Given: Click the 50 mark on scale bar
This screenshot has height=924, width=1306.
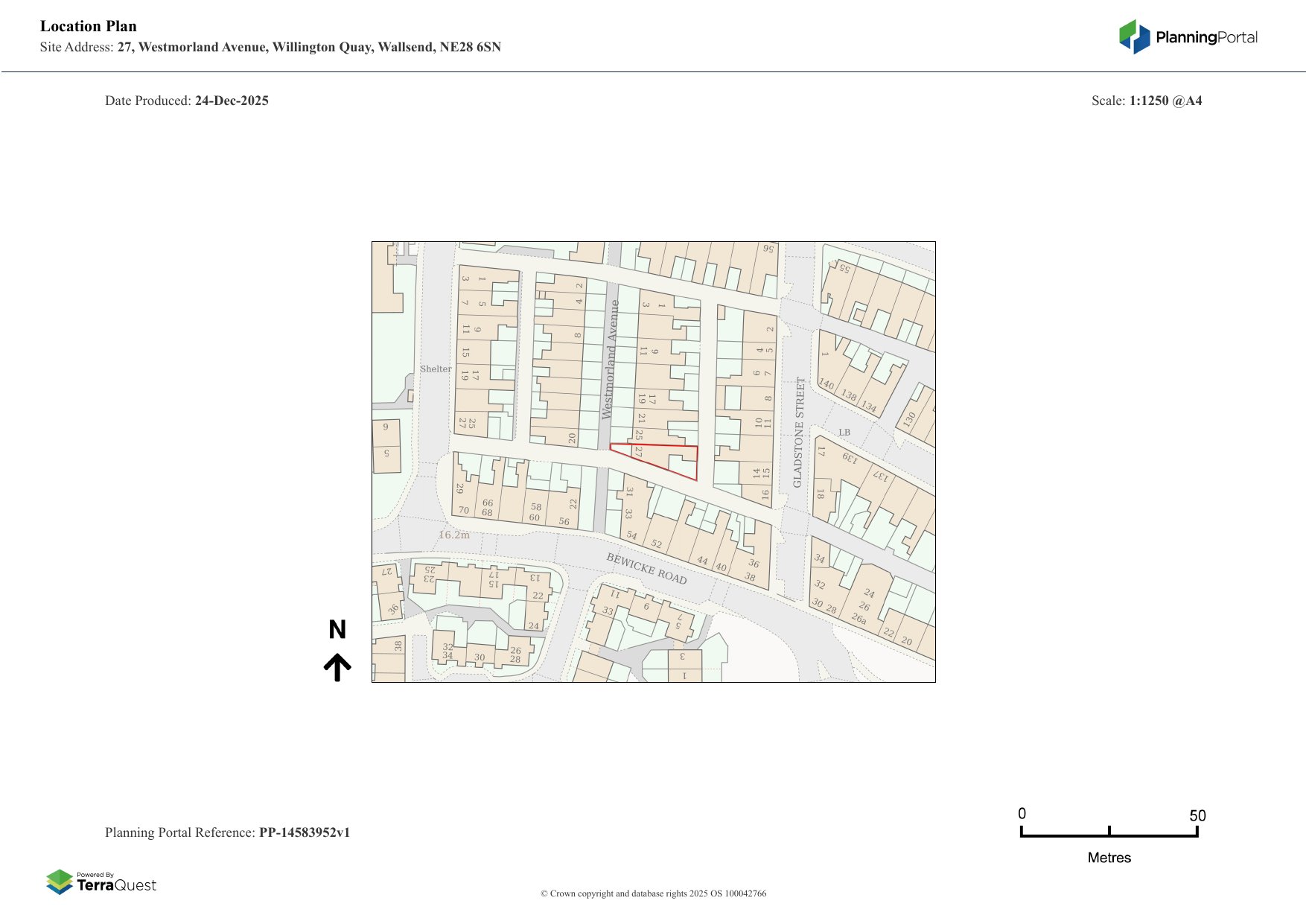Looking at the screenshot, I should [x=1197, y=816].
